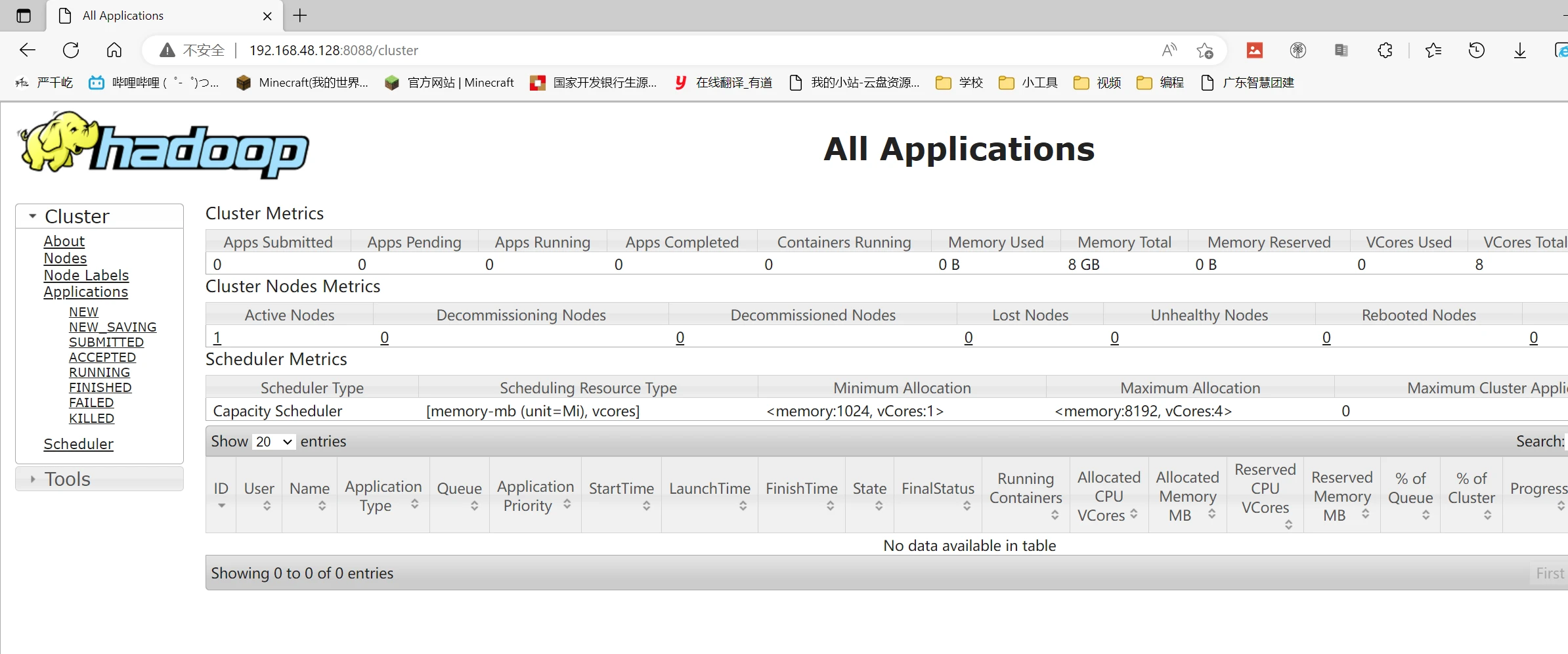This screenshot has height=654, width=1568.
Task: Filter applications by RUNNING state
Action: coord(99,372)
